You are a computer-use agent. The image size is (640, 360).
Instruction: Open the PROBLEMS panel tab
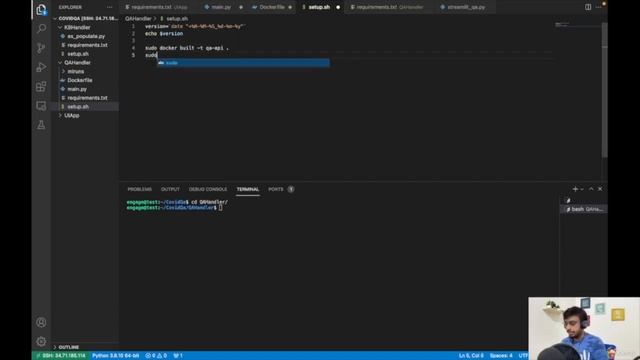tap(140, 189)
